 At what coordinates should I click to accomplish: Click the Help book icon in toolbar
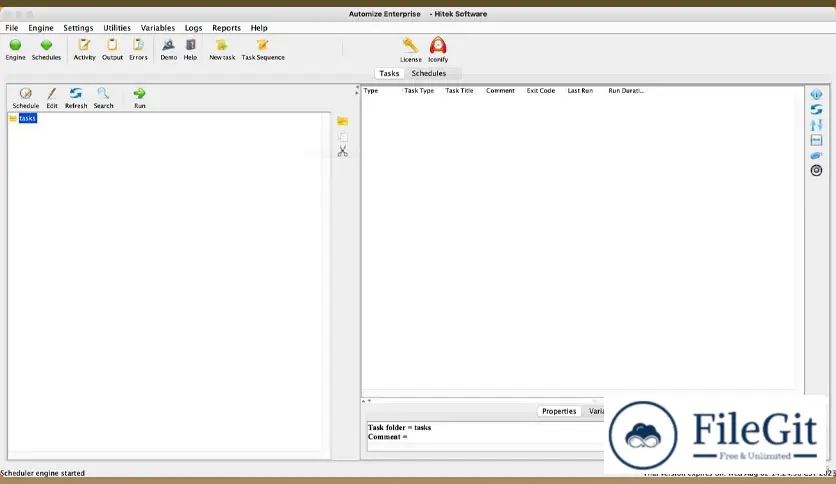(190, 45)
